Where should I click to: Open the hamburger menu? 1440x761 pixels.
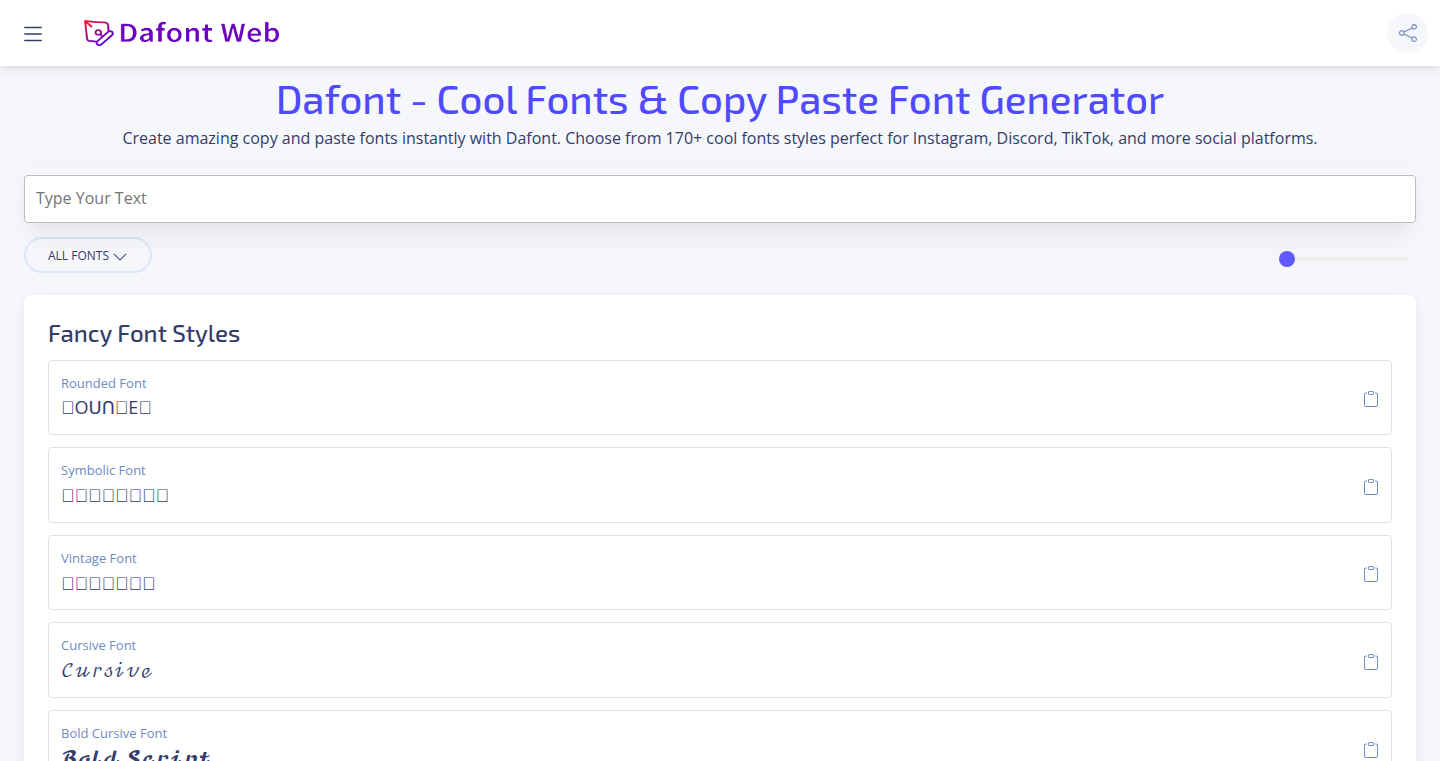coord(33,34)
